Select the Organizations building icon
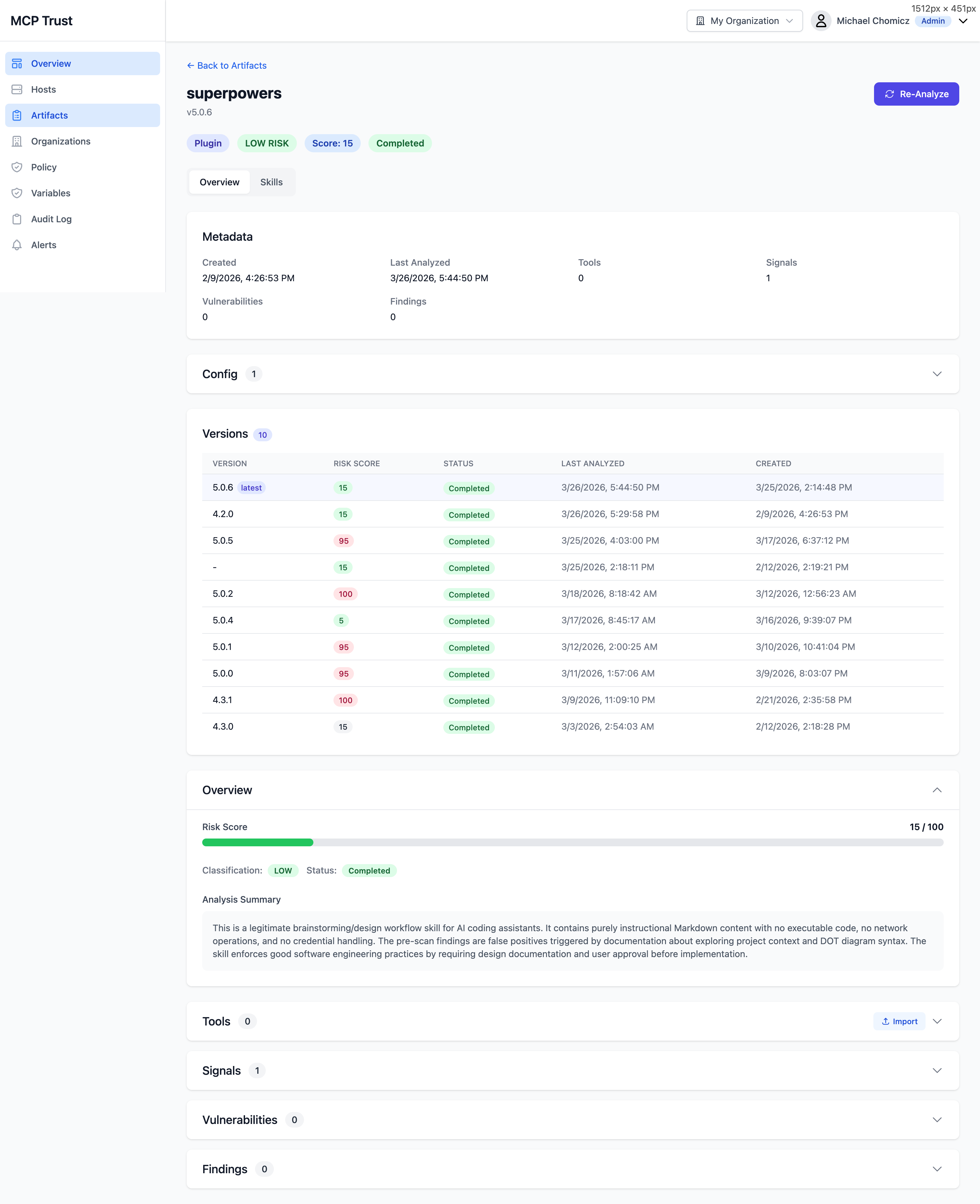Screen dimensions: 980x1204 (x=17, y=141)
